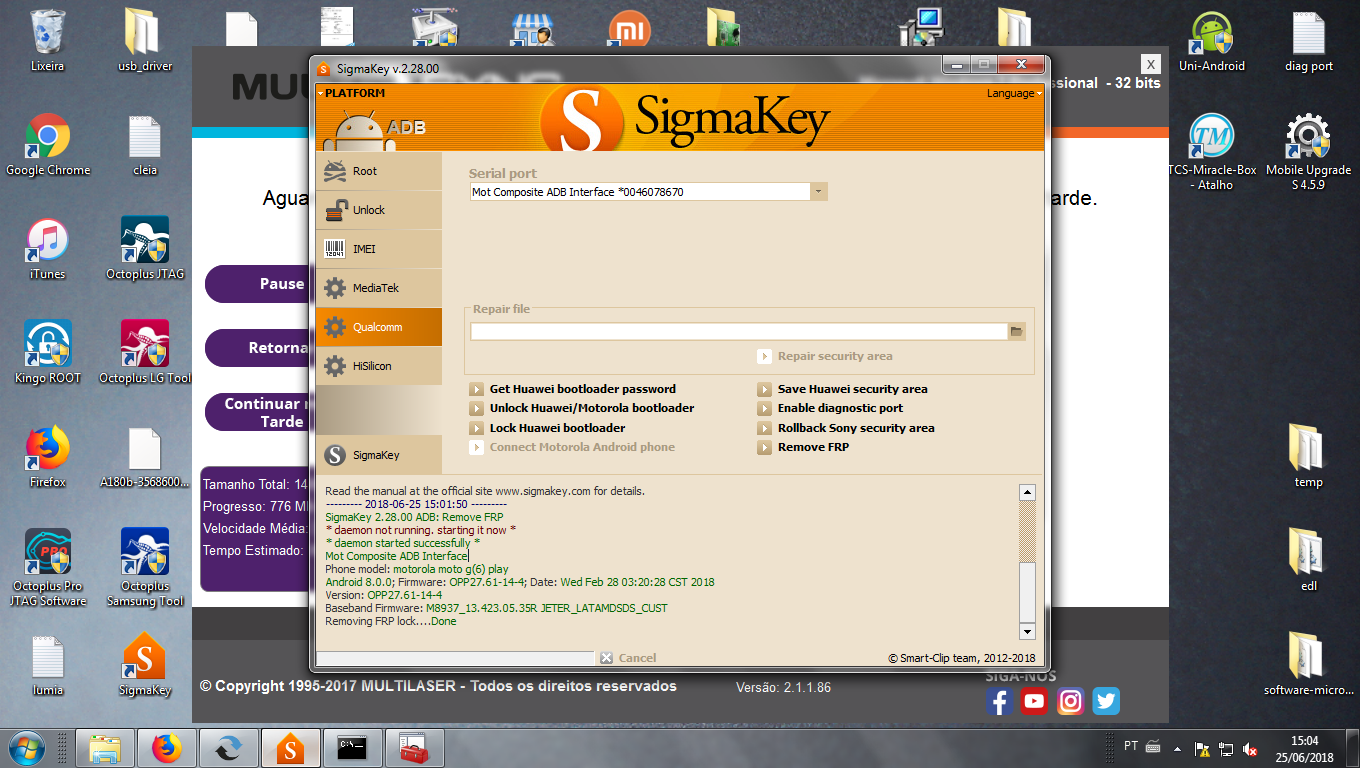Open the lumia file on the desktop
Screen dimensions: 1360x768
click(47, 665)
